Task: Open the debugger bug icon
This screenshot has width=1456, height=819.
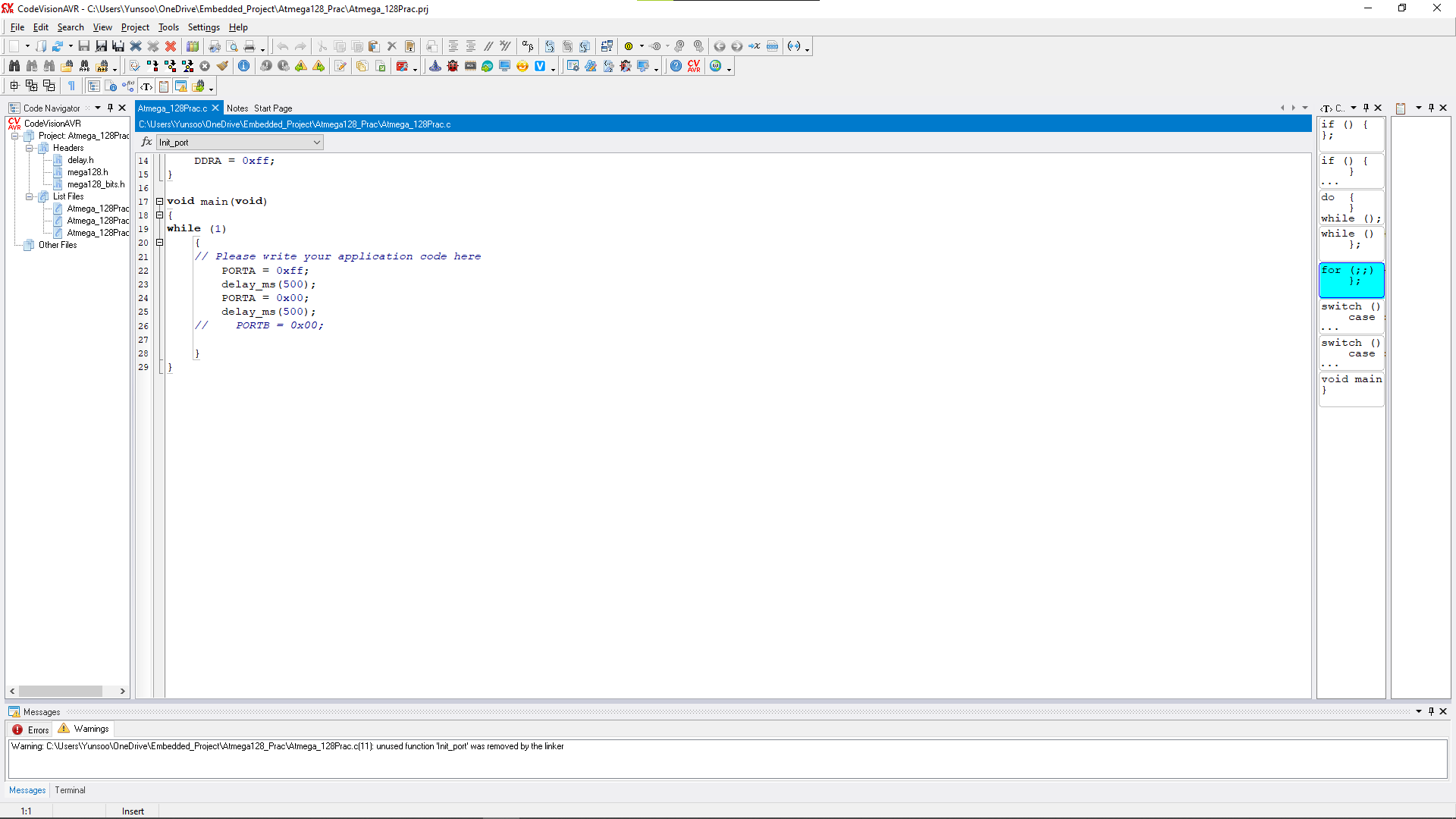Action: (453, 66)
